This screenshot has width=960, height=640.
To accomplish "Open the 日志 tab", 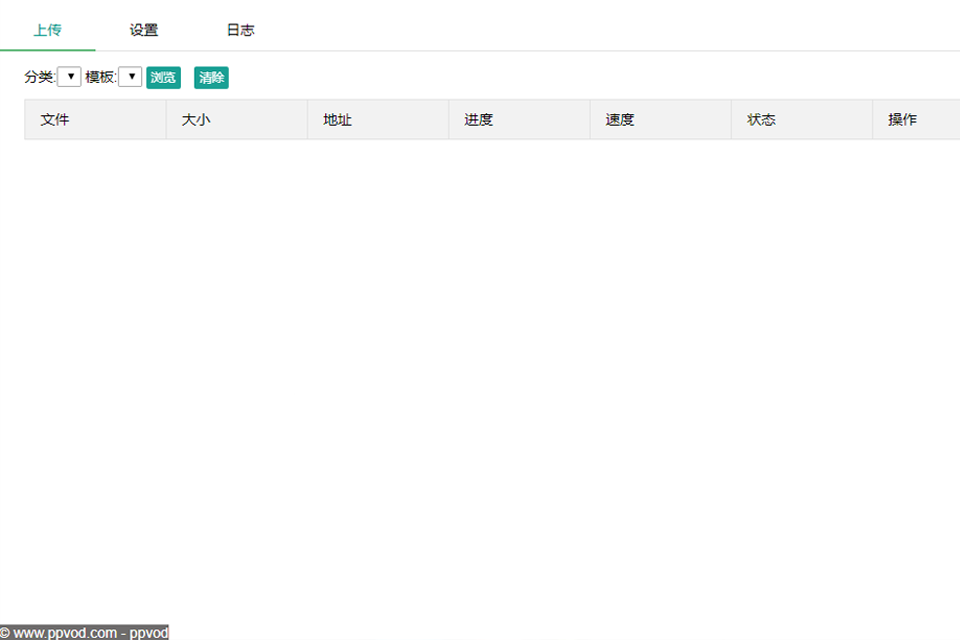I will point(241,30).
